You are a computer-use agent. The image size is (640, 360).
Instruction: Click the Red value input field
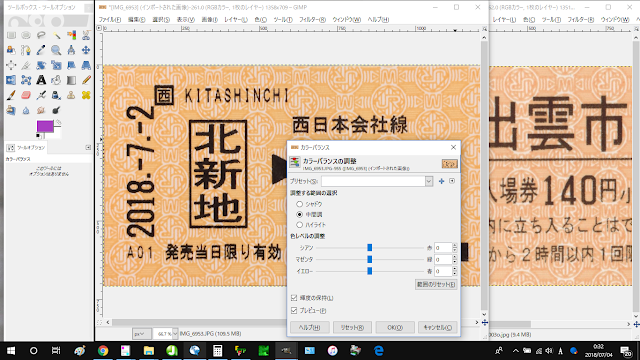point(443,248)
